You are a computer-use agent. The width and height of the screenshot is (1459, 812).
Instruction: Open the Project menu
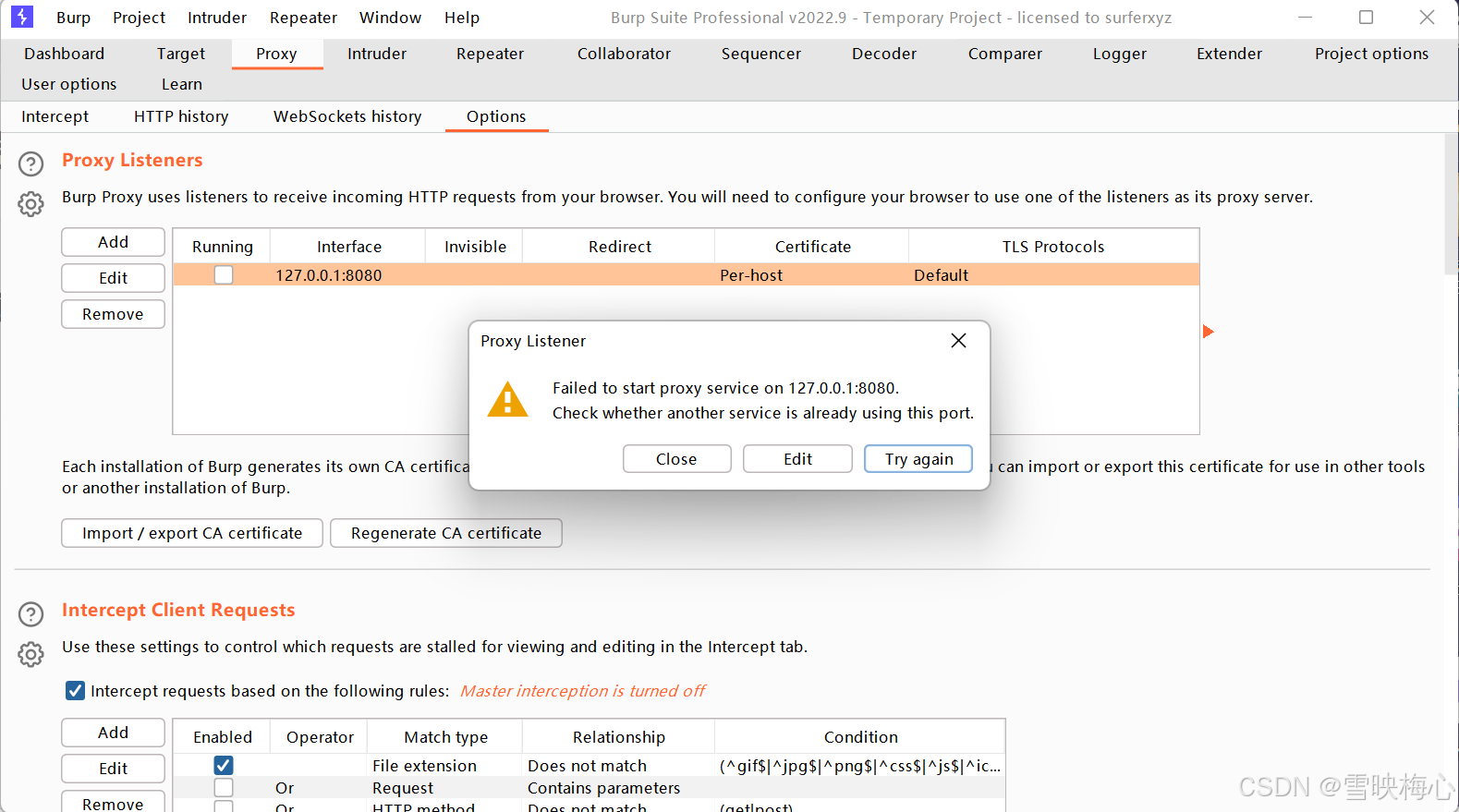[139, 18]
